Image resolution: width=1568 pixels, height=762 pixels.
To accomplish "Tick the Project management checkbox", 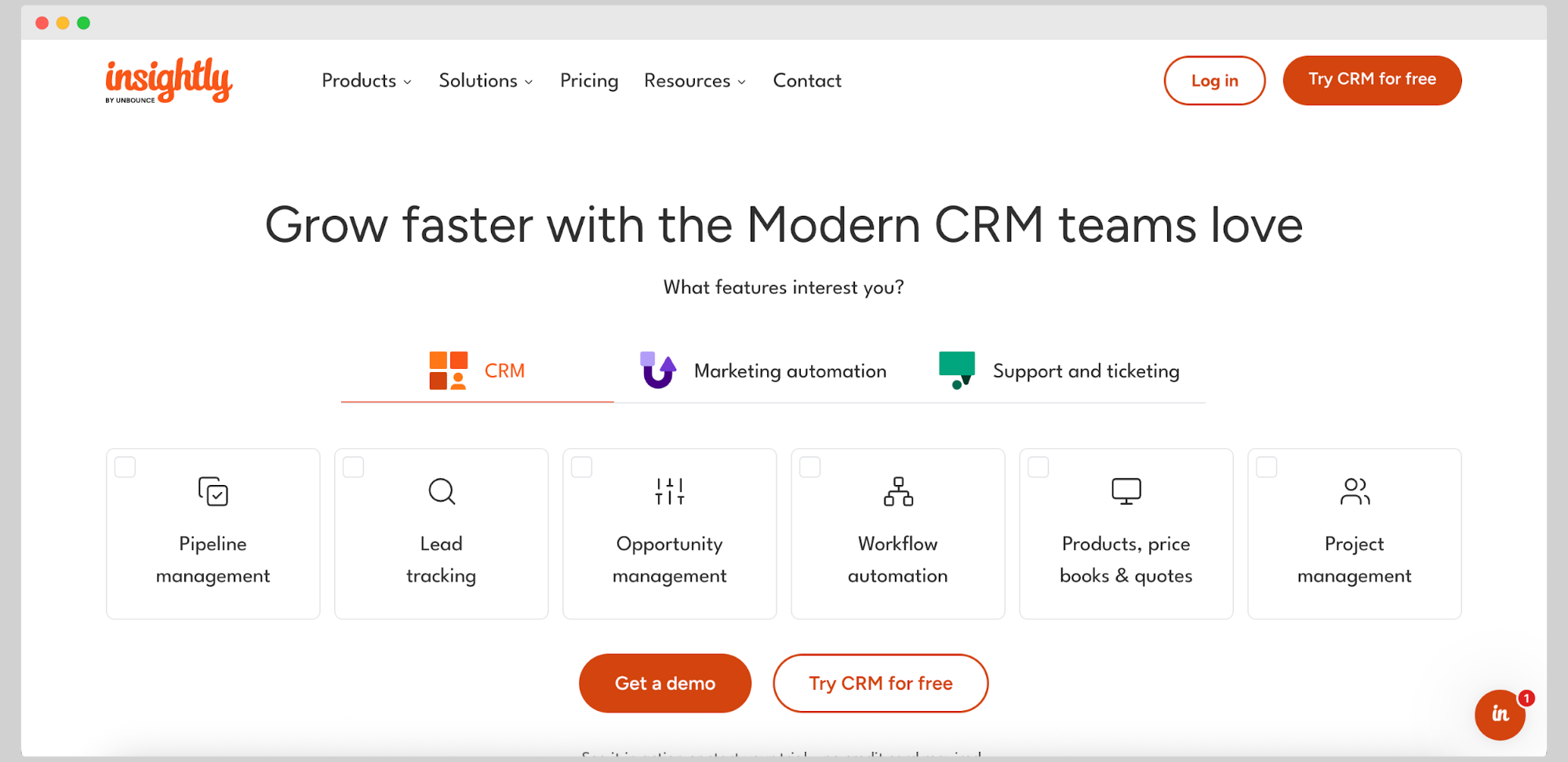I will click(1267, 467).
